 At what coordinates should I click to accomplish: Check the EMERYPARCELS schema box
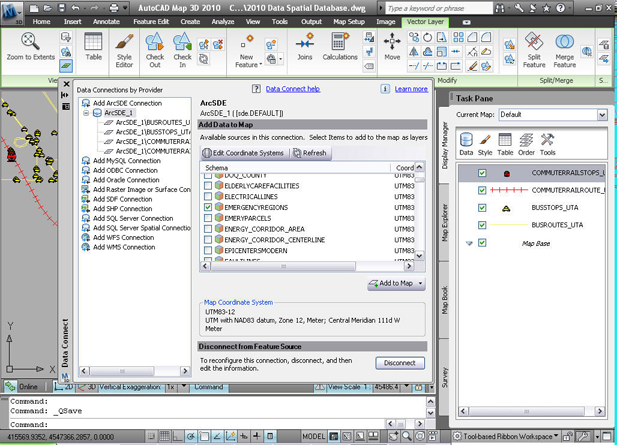click(208, 218)
